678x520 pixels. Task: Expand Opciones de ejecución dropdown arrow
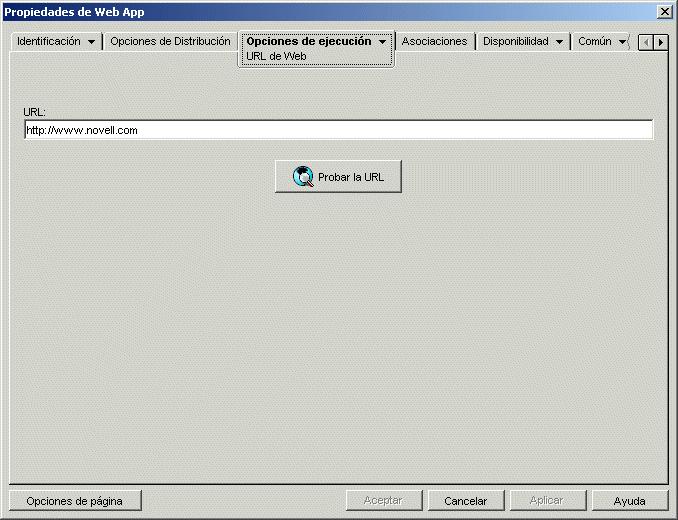point(382,42)
